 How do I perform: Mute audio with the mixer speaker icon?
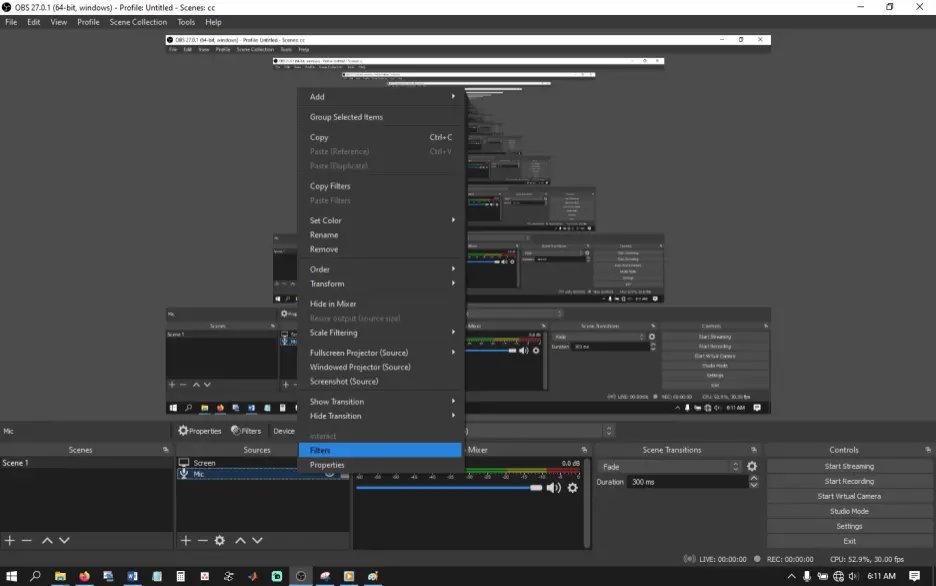coord(553,488)
